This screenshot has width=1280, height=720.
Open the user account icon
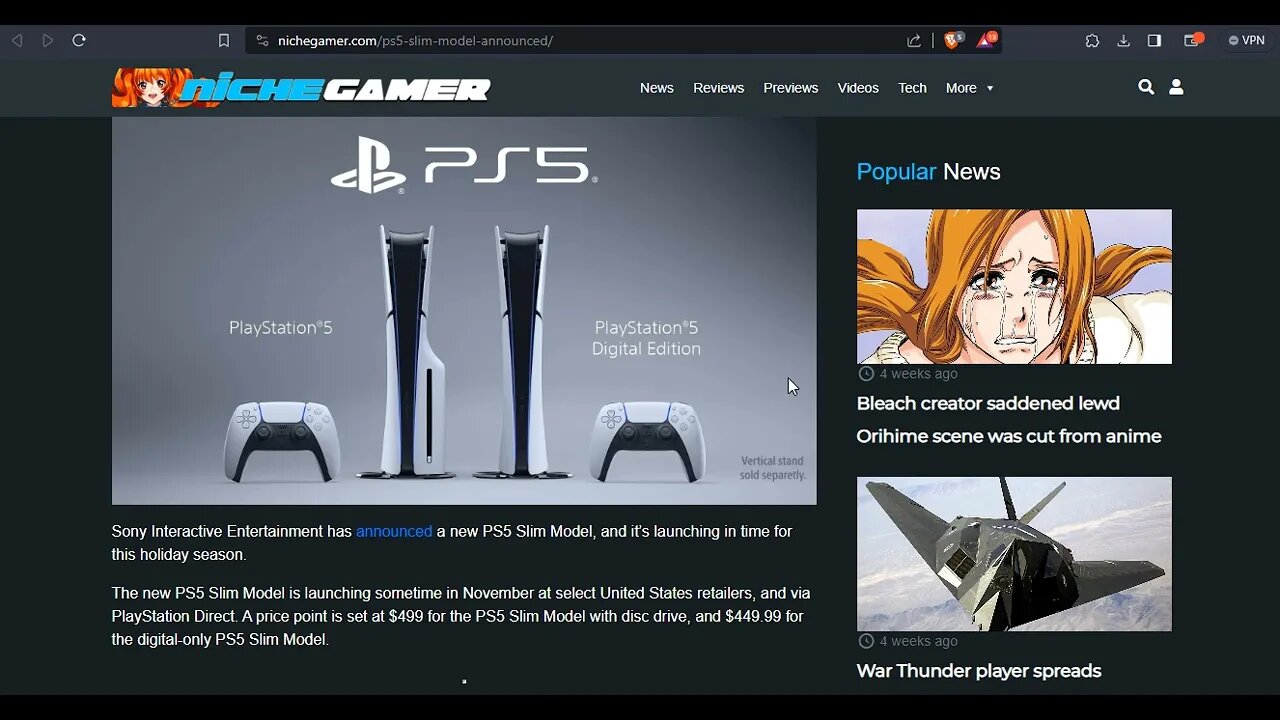(x=1176, y=87)
